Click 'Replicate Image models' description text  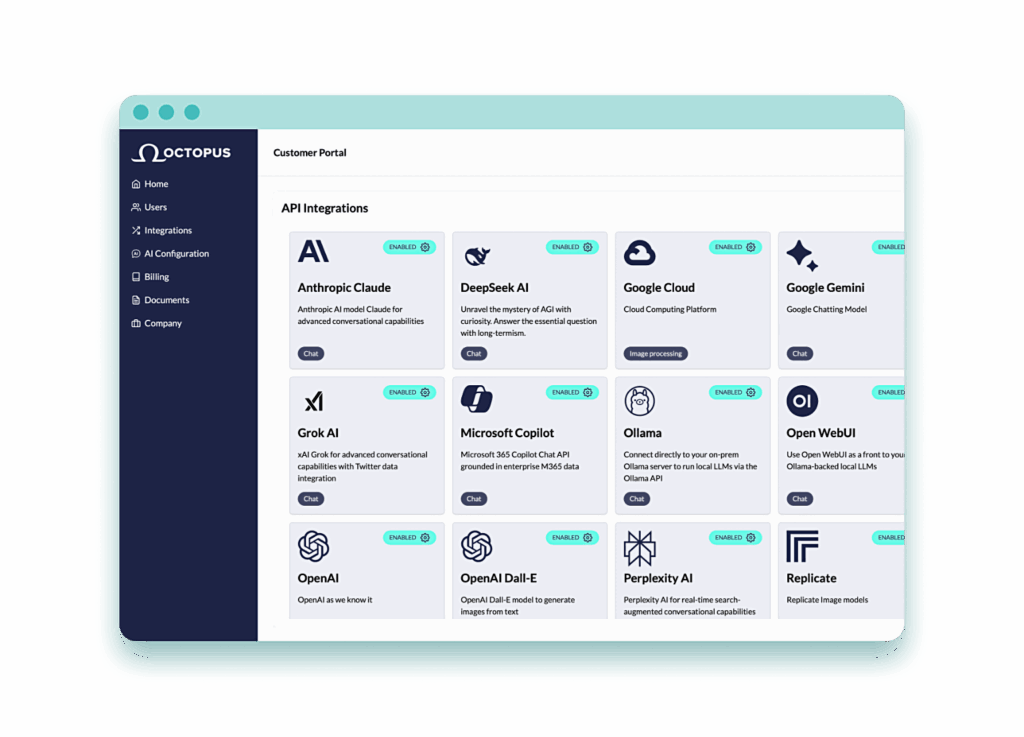point(827,600)
